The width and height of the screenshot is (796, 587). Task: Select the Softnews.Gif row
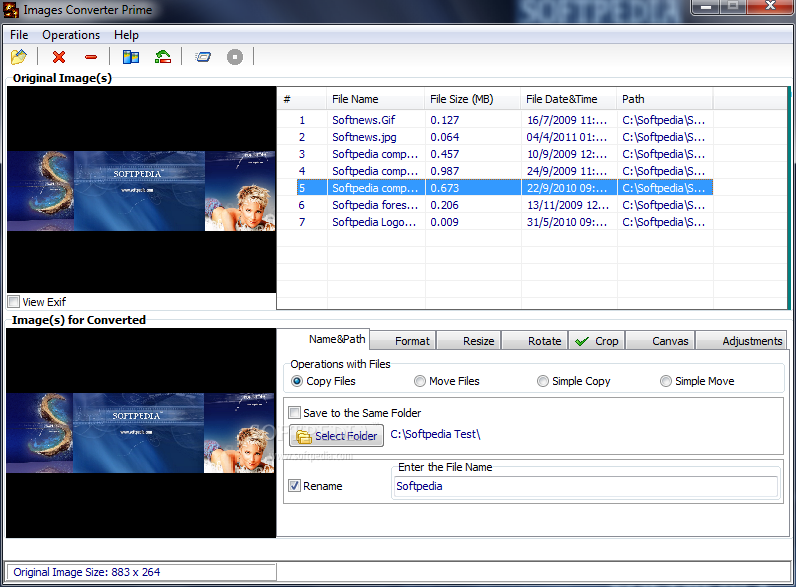pyautogui.click(x=495, y=120)
